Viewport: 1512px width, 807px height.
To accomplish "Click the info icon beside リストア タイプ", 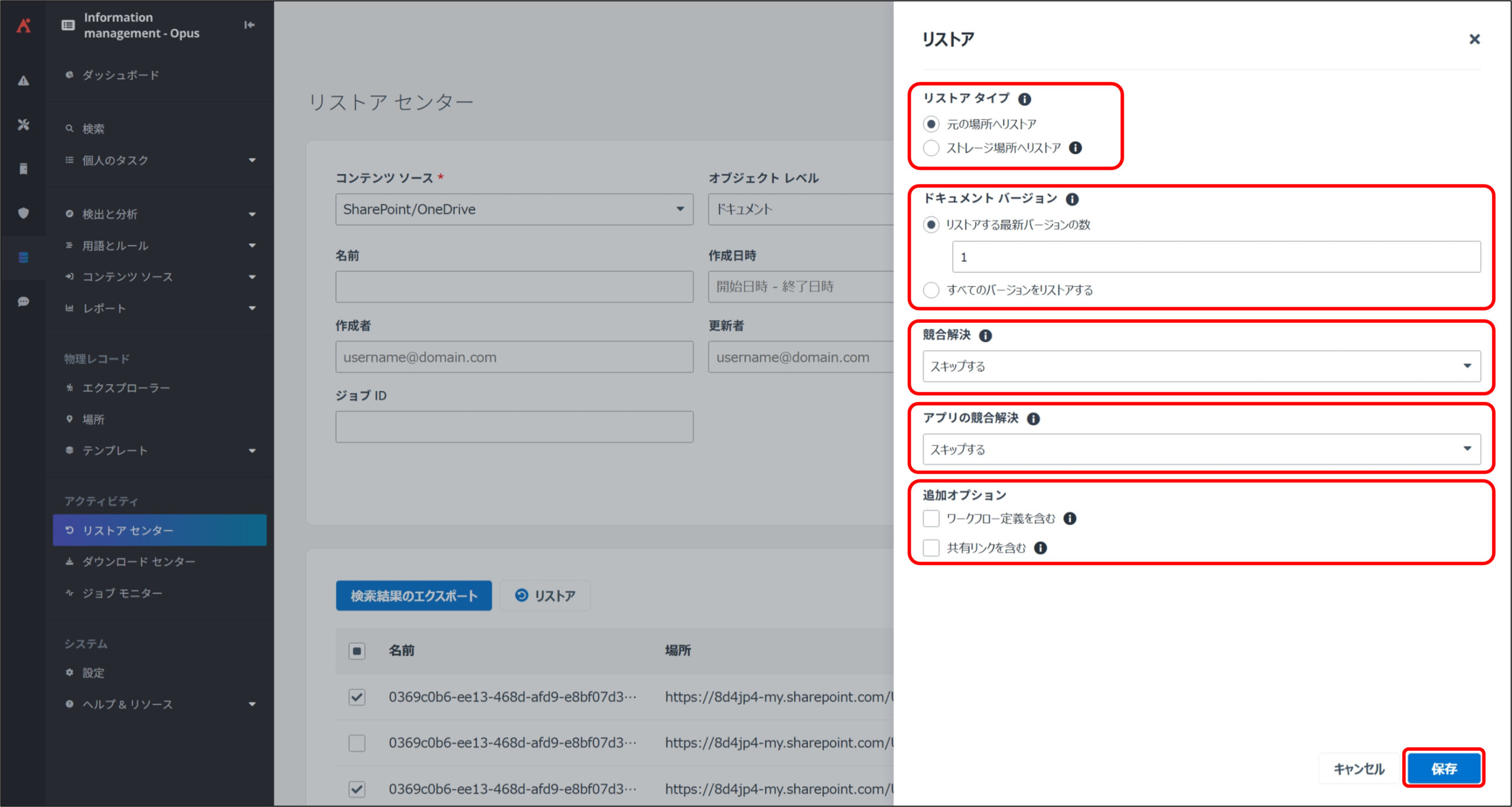I will coord(1025,99).
